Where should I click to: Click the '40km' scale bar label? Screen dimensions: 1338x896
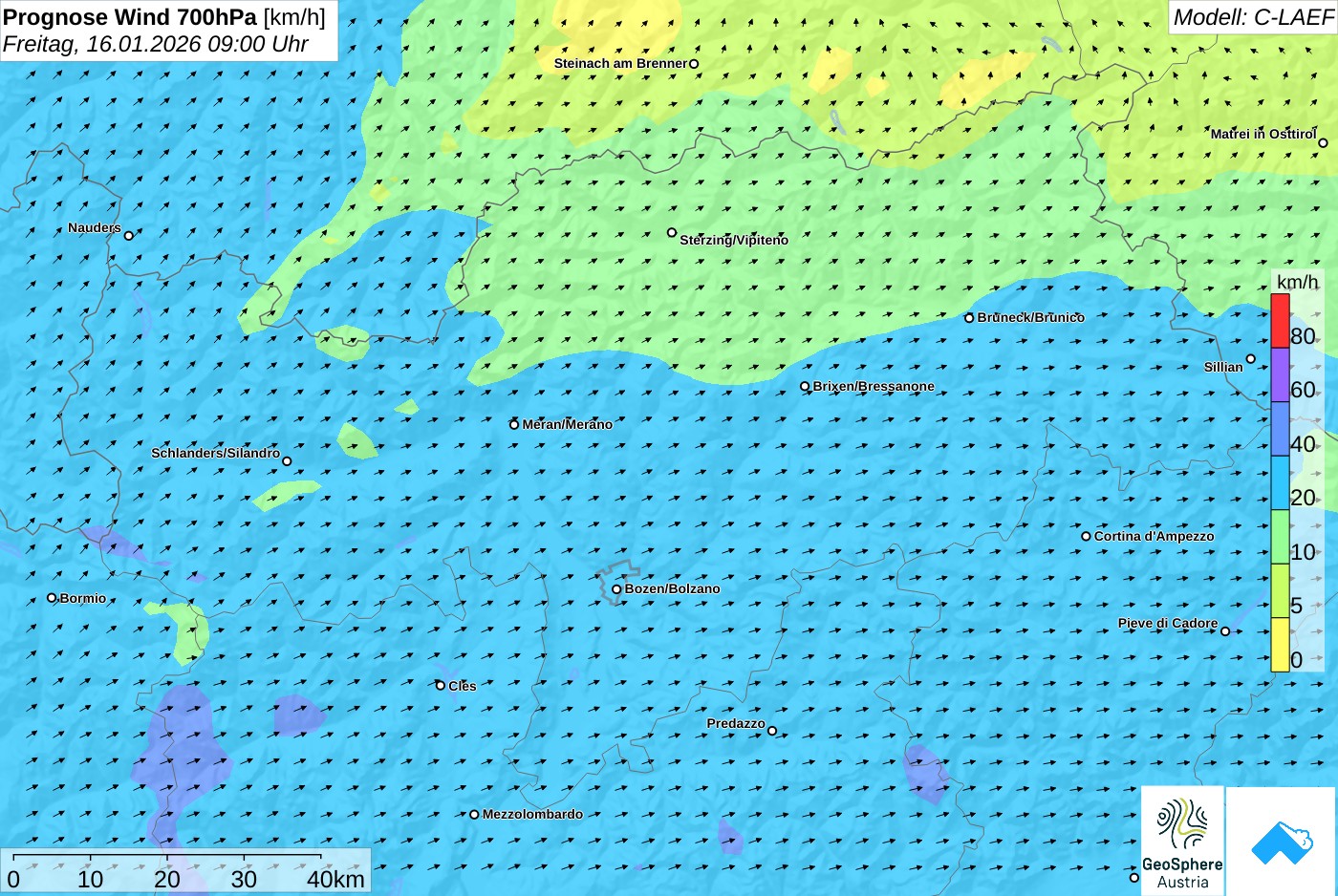335,880
